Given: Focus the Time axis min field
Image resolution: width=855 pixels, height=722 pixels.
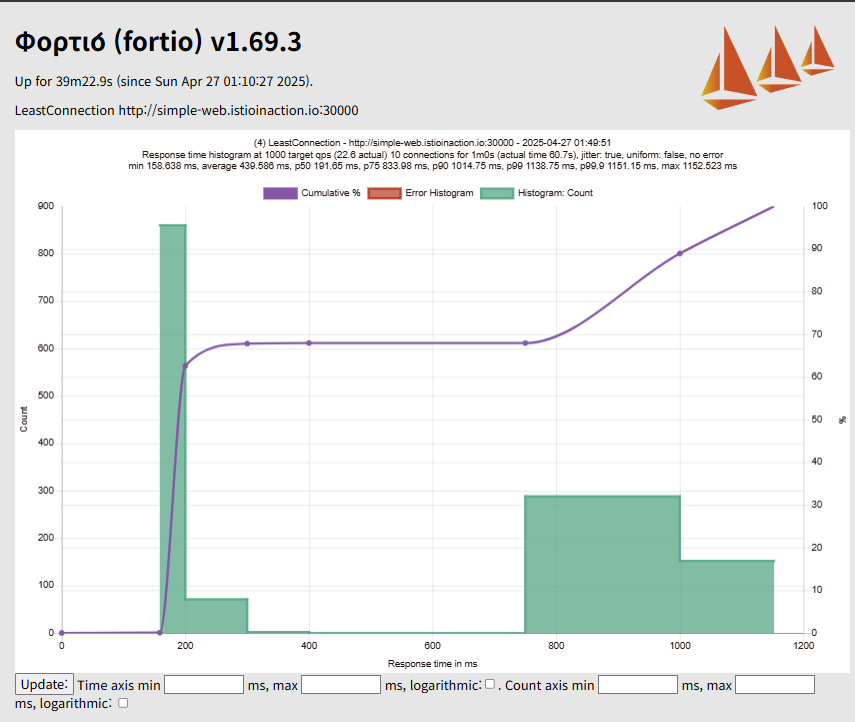Looking at the screenshot, I should (204, 684).
